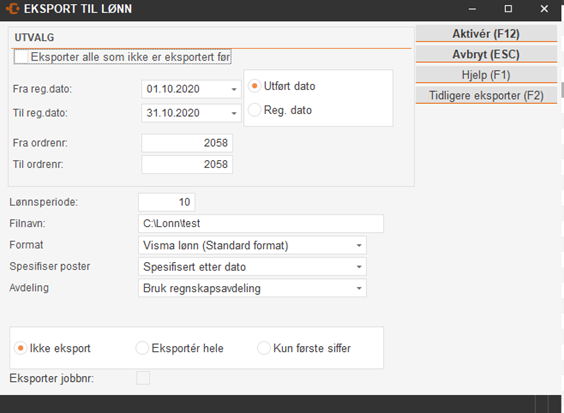Click the orange app logo in title bar
The image size is (564, 413).
[13, 9]
